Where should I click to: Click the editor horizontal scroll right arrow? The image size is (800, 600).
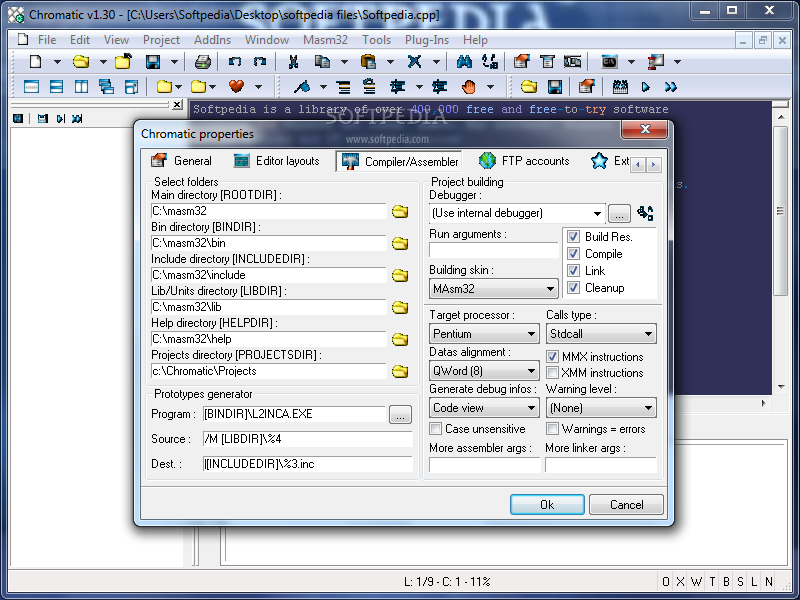[x=763, y=404]
